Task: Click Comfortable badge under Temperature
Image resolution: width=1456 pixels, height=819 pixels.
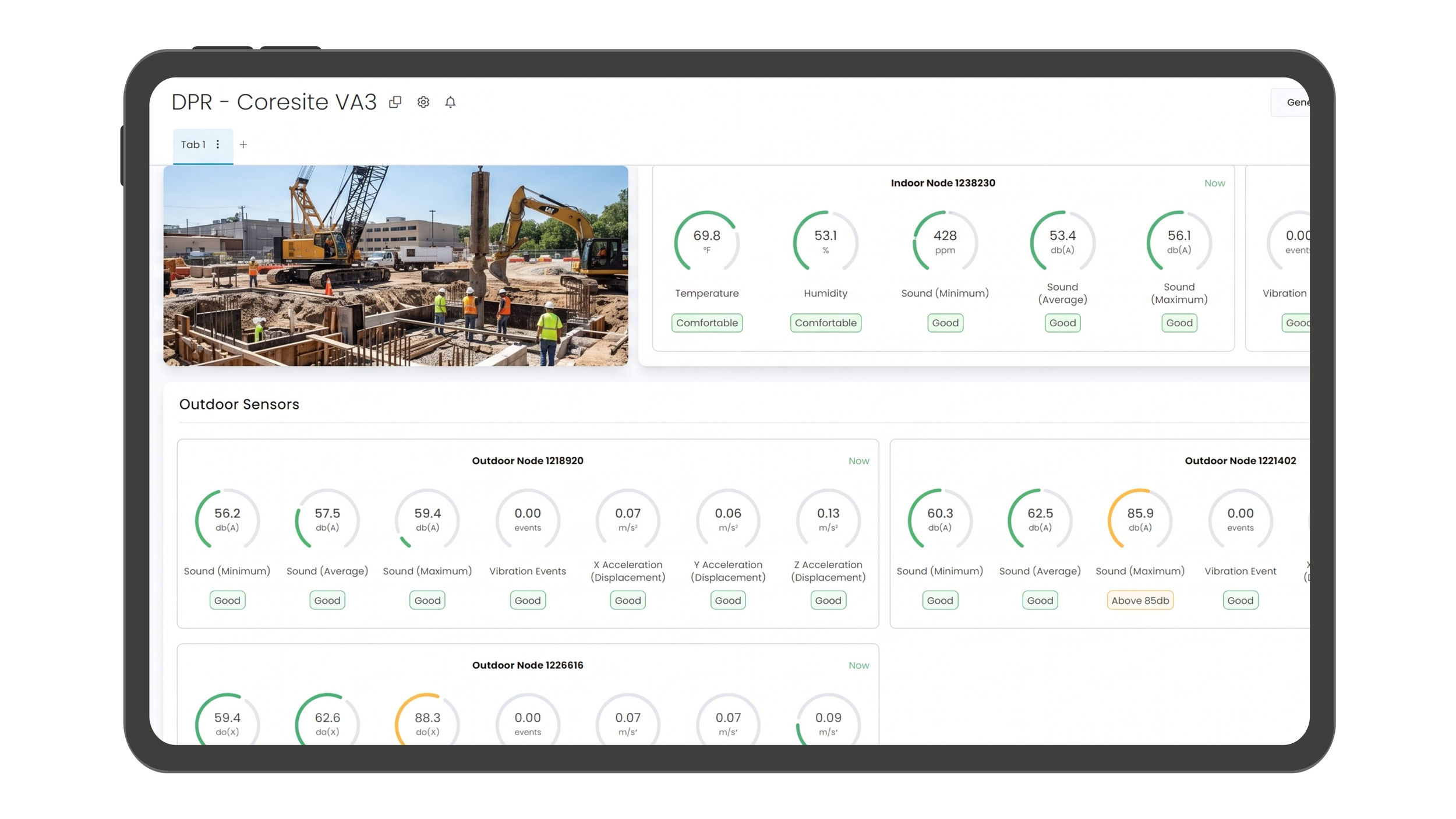Action: point(706,323)
